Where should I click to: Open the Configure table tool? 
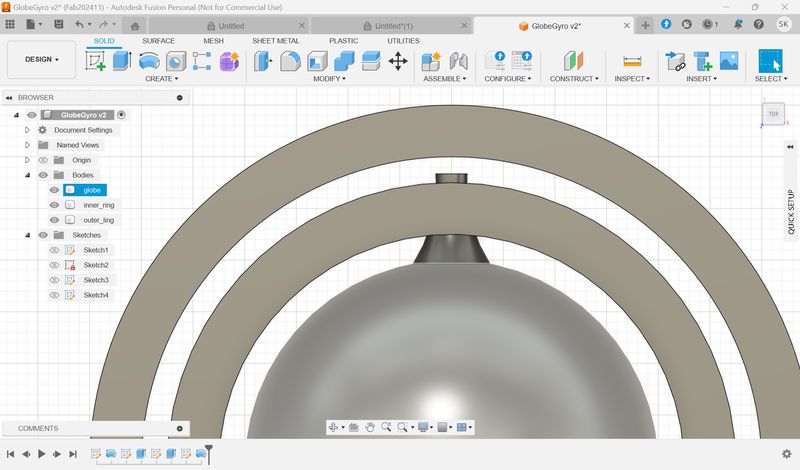click(522, 61)
